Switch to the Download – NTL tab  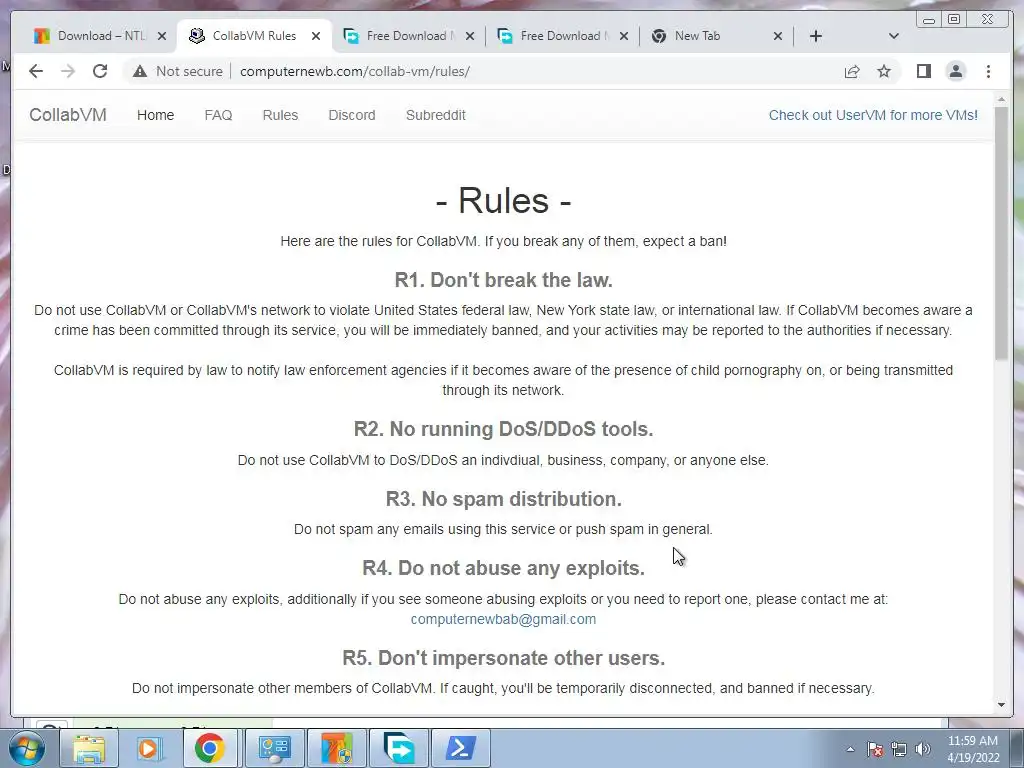[x=101, y=36]
